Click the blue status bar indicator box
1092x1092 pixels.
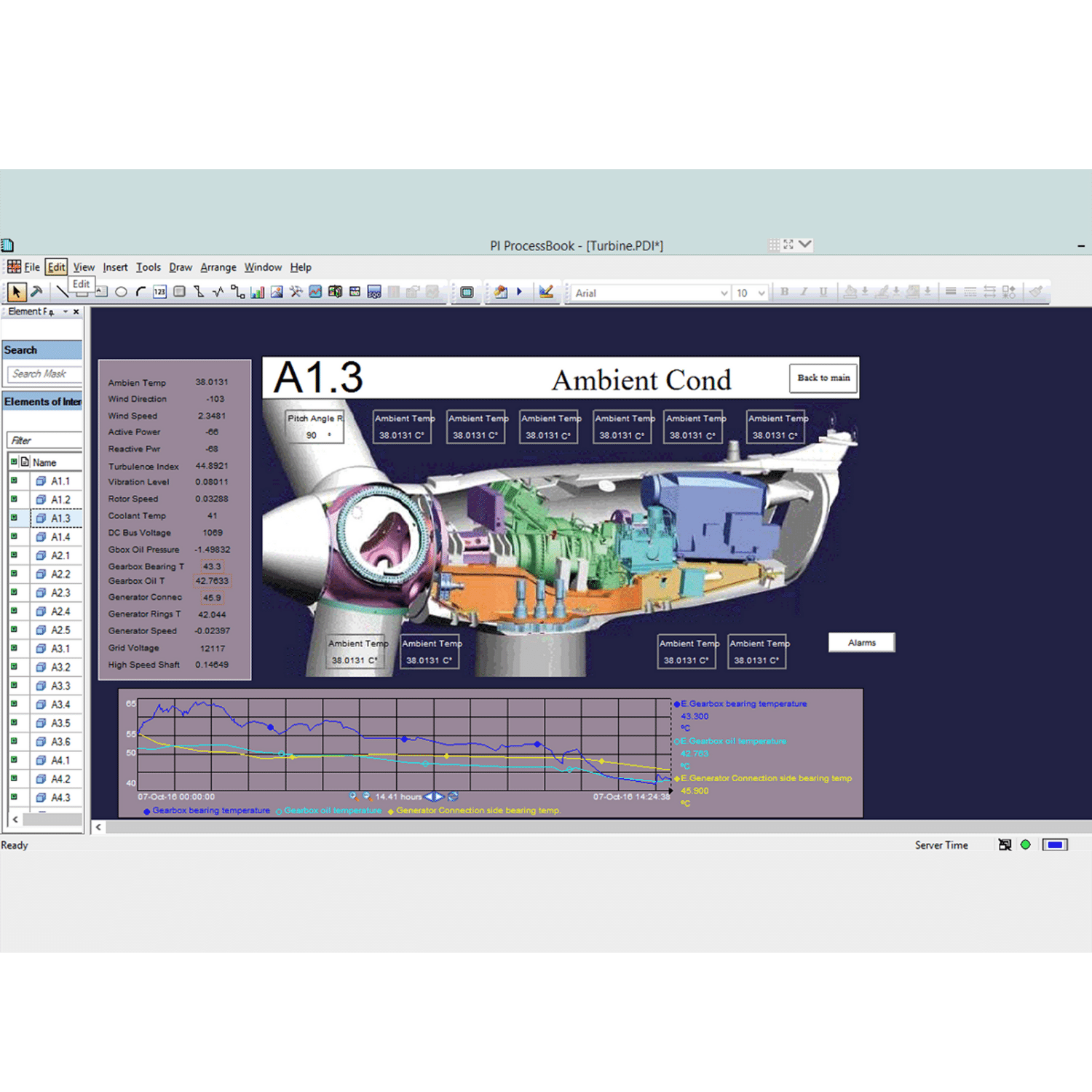pos(1055,844)
